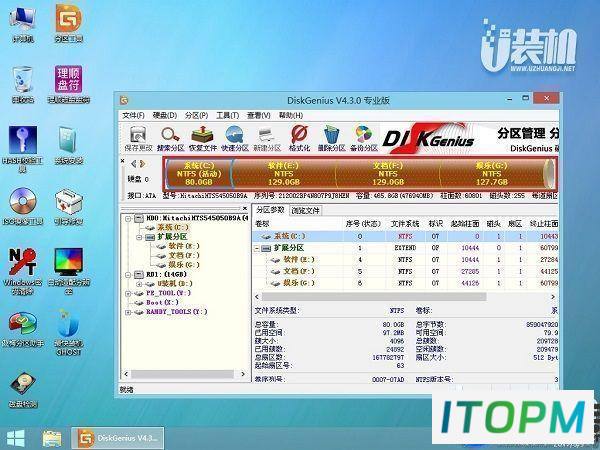Collapse 扩展分区 node in left tree
The image size is (600, 450).
tap(140, 237)
